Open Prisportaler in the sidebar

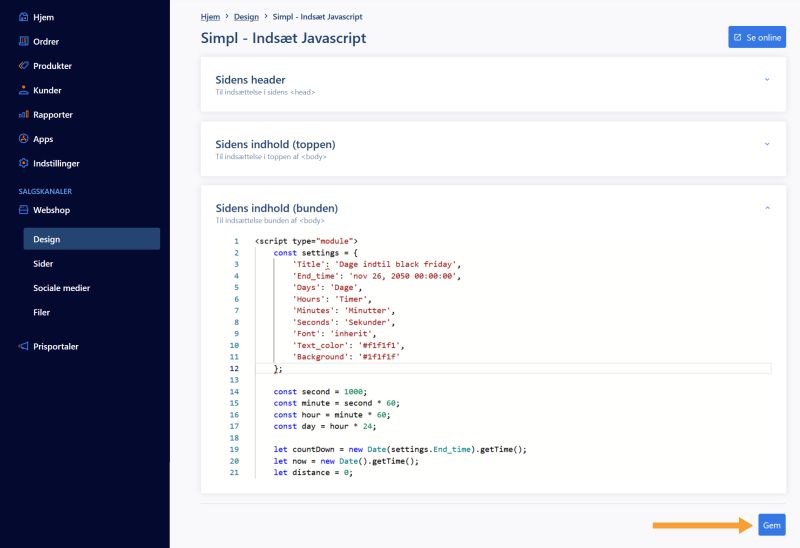(x=56, y=346)
